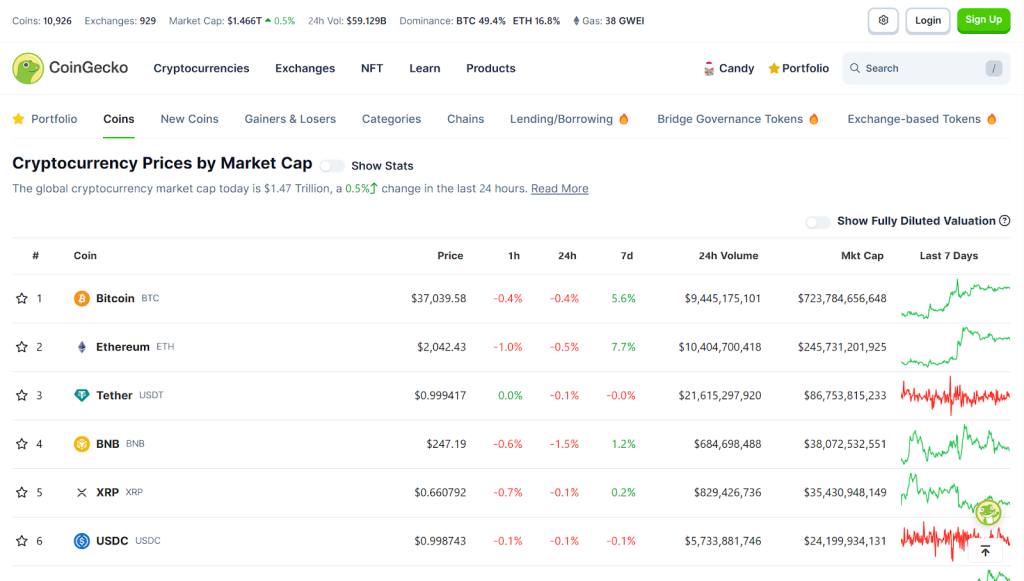
Task: Click the blue USDC logo
Action: click(82, 541)
